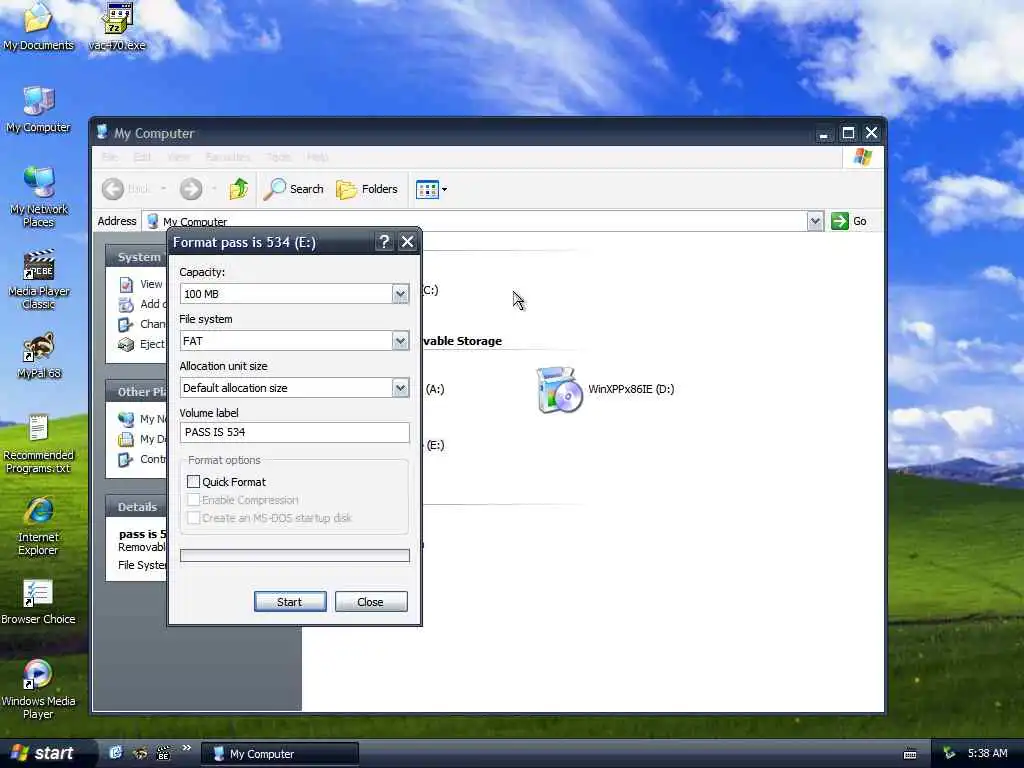Select Media Player Classic desktop shortcut
The height and width of the screenshot is (768, 1024).
point(39,279)
